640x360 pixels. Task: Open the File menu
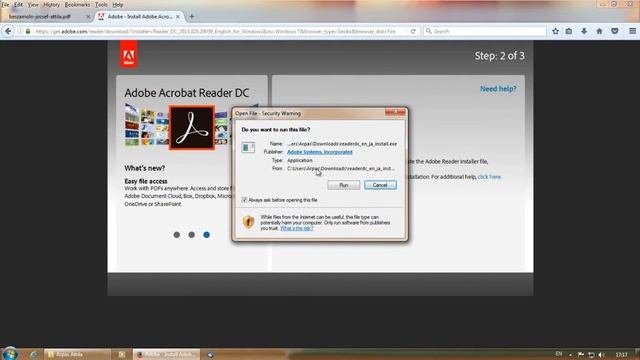pyautogui.click(x=5, y=4)
